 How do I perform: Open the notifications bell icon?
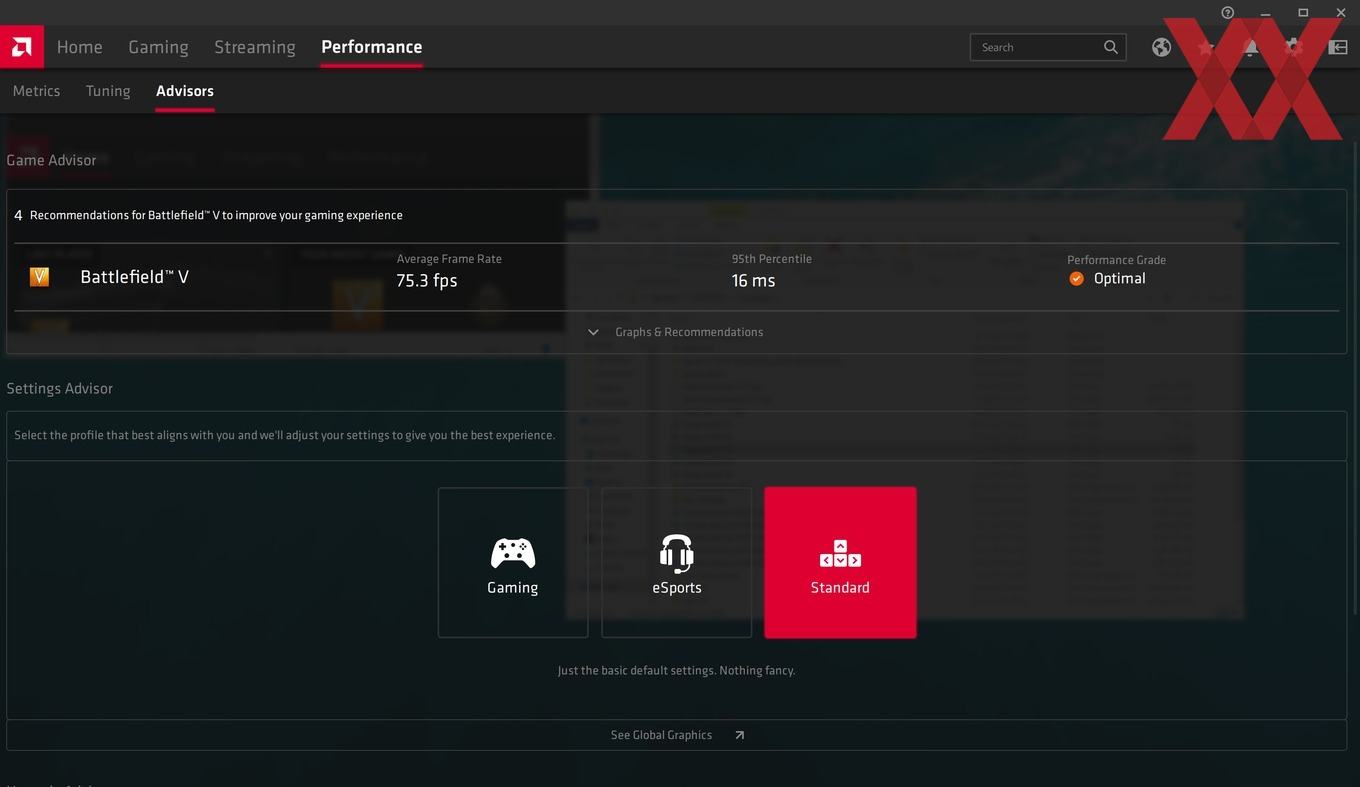coord(1250,47)
